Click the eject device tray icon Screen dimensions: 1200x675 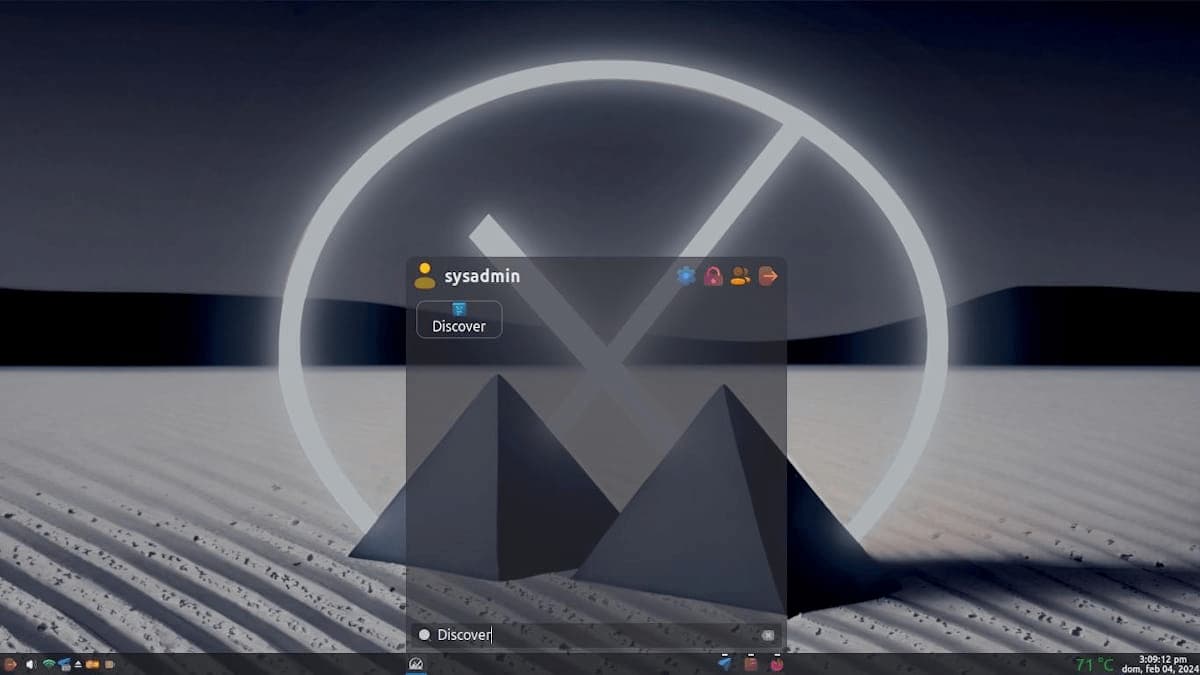[78, 664]
